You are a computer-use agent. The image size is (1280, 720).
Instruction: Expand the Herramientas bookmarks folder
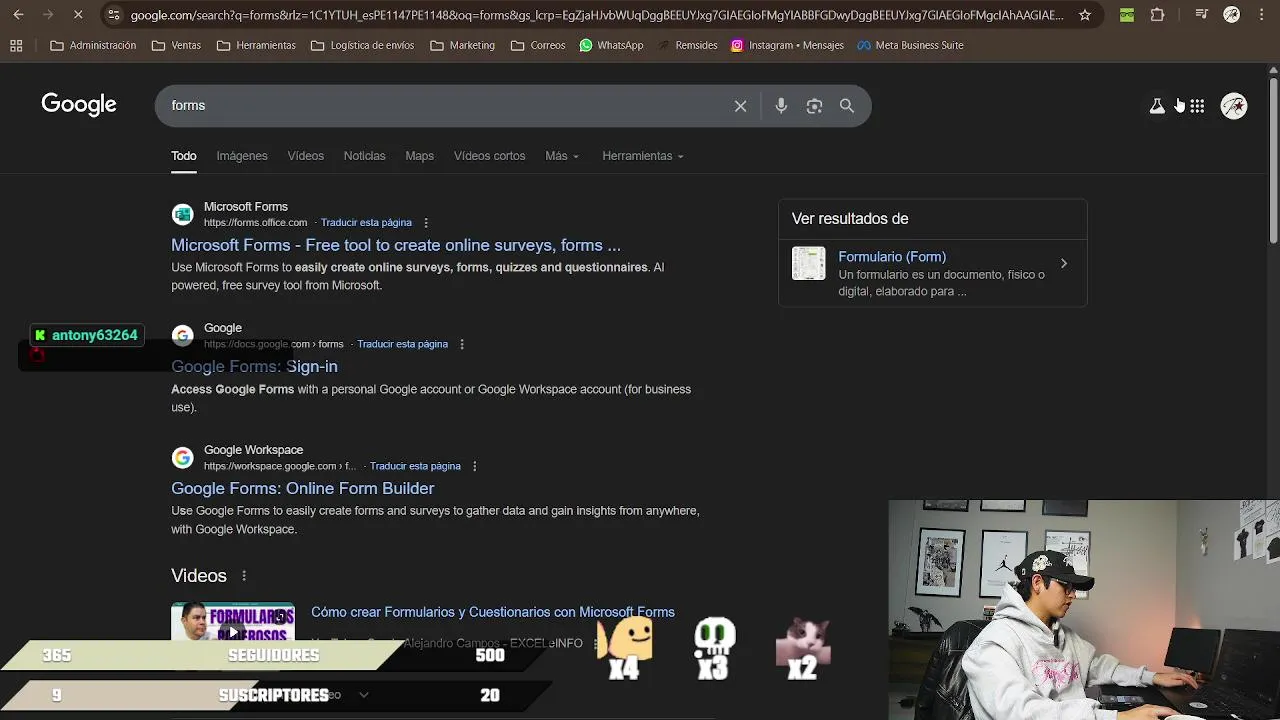(256, 45)
